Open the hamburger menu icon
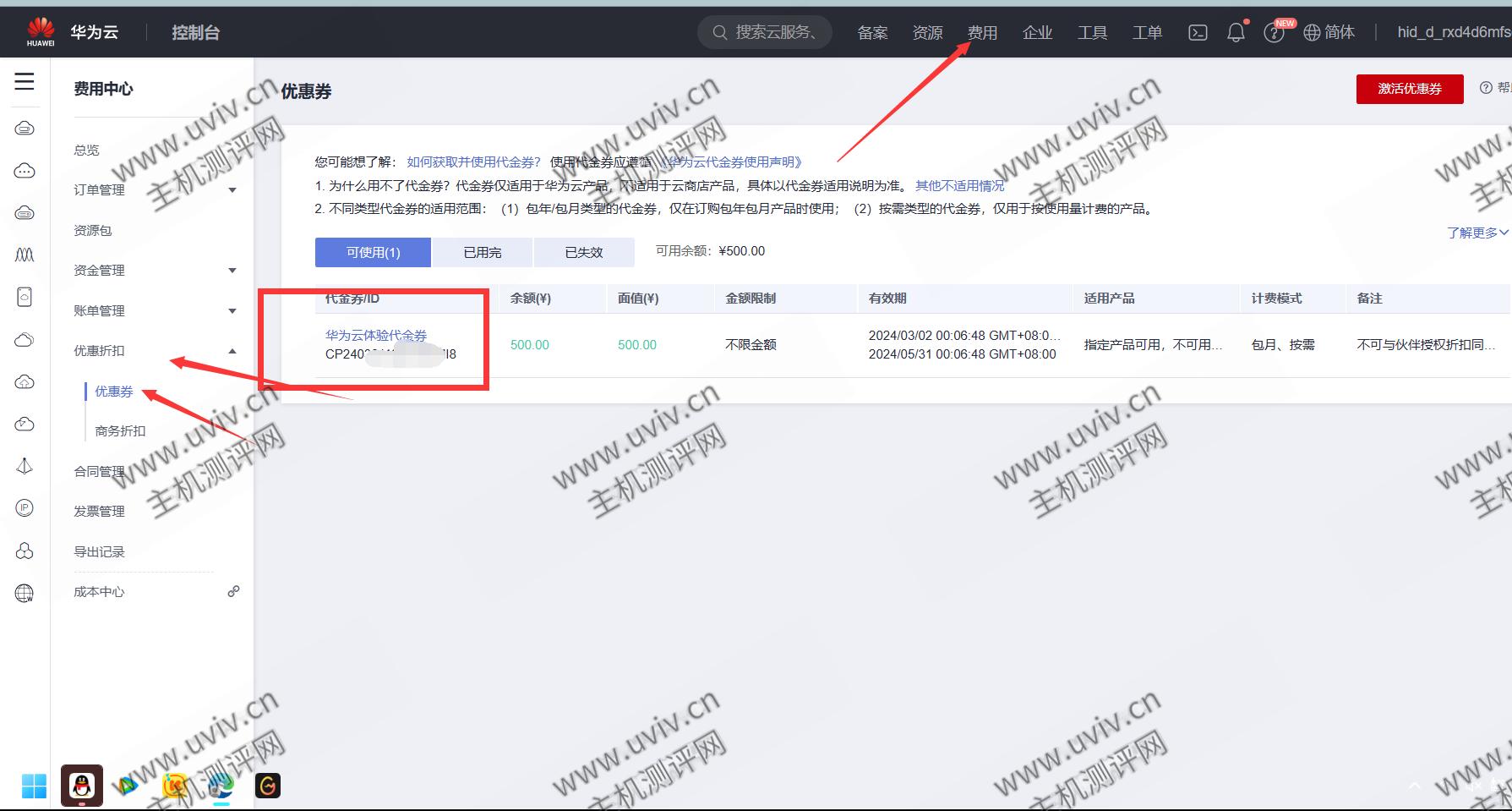Screen dimensions: 1512x811 click(25, 81)
